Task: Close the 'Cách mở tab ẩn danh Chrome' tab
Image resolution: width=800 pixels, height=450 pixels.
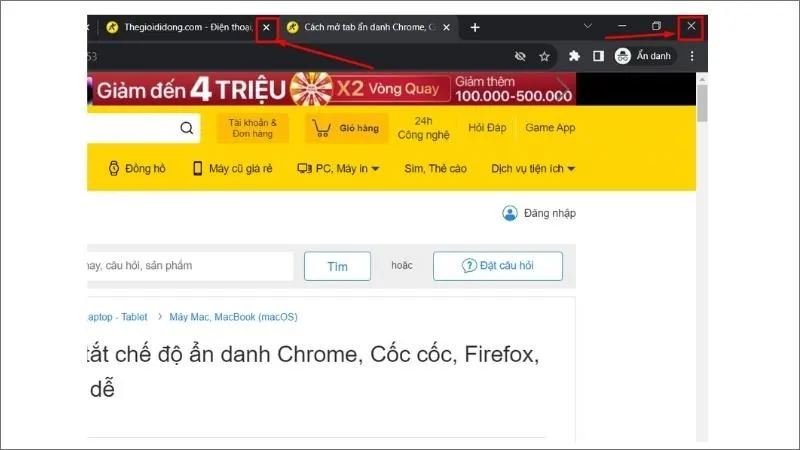Action: [x=446, y=28]
